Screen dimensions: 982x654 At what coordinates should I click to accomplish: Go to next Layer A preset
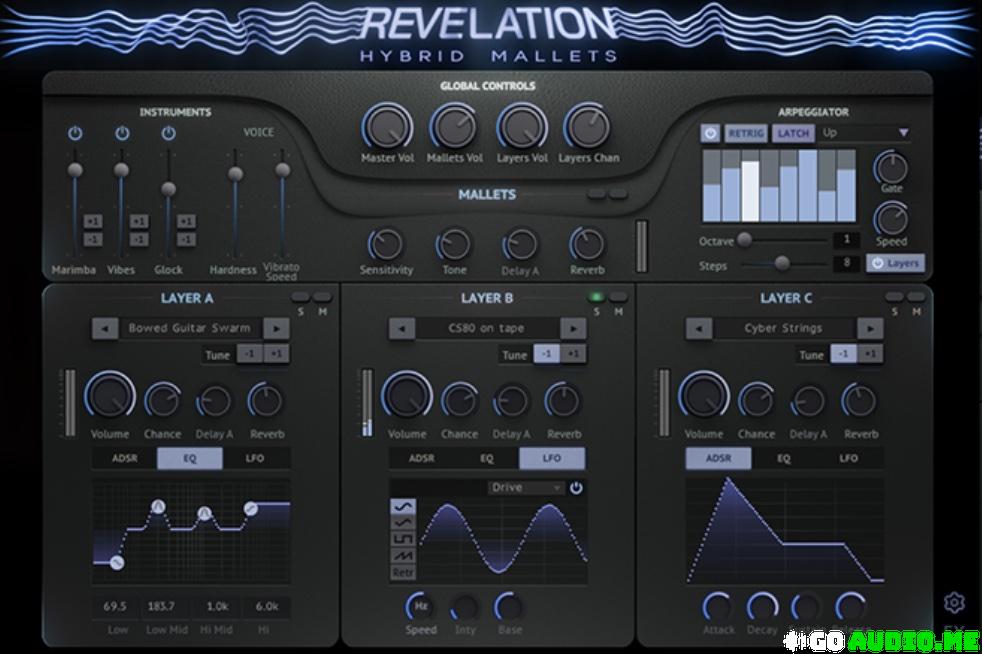tap(276, 328)
